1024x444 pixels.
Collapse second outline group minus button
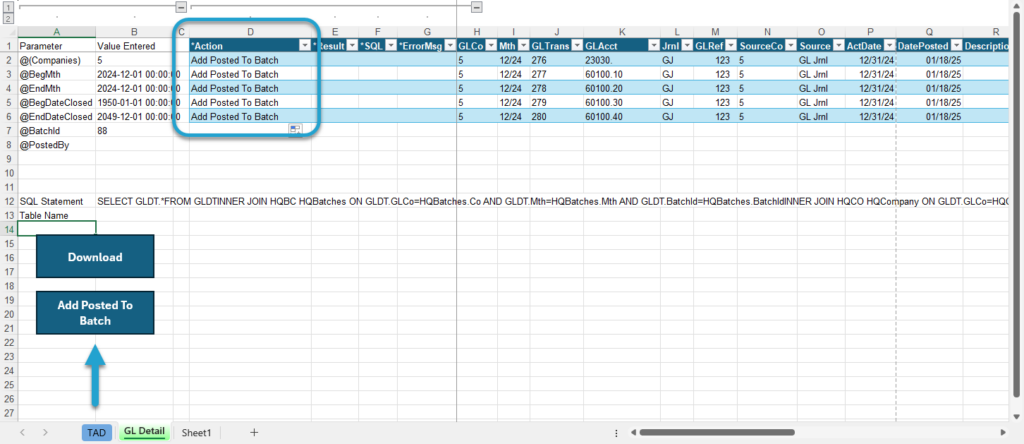pyautogui.click(x=477, y=7)
